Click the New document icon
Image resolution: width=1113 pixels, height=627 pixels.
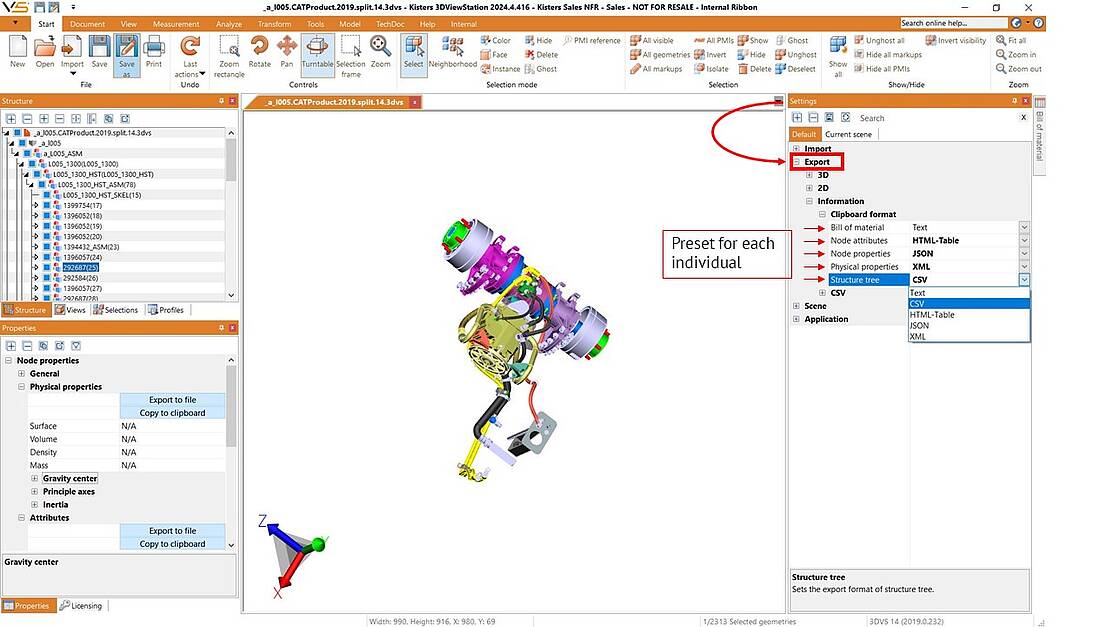(18, 48)
